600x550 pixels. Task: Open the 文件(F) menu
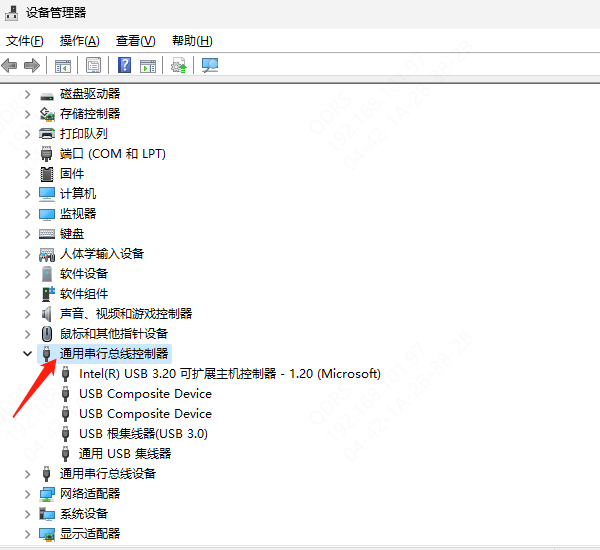point(25,41)
